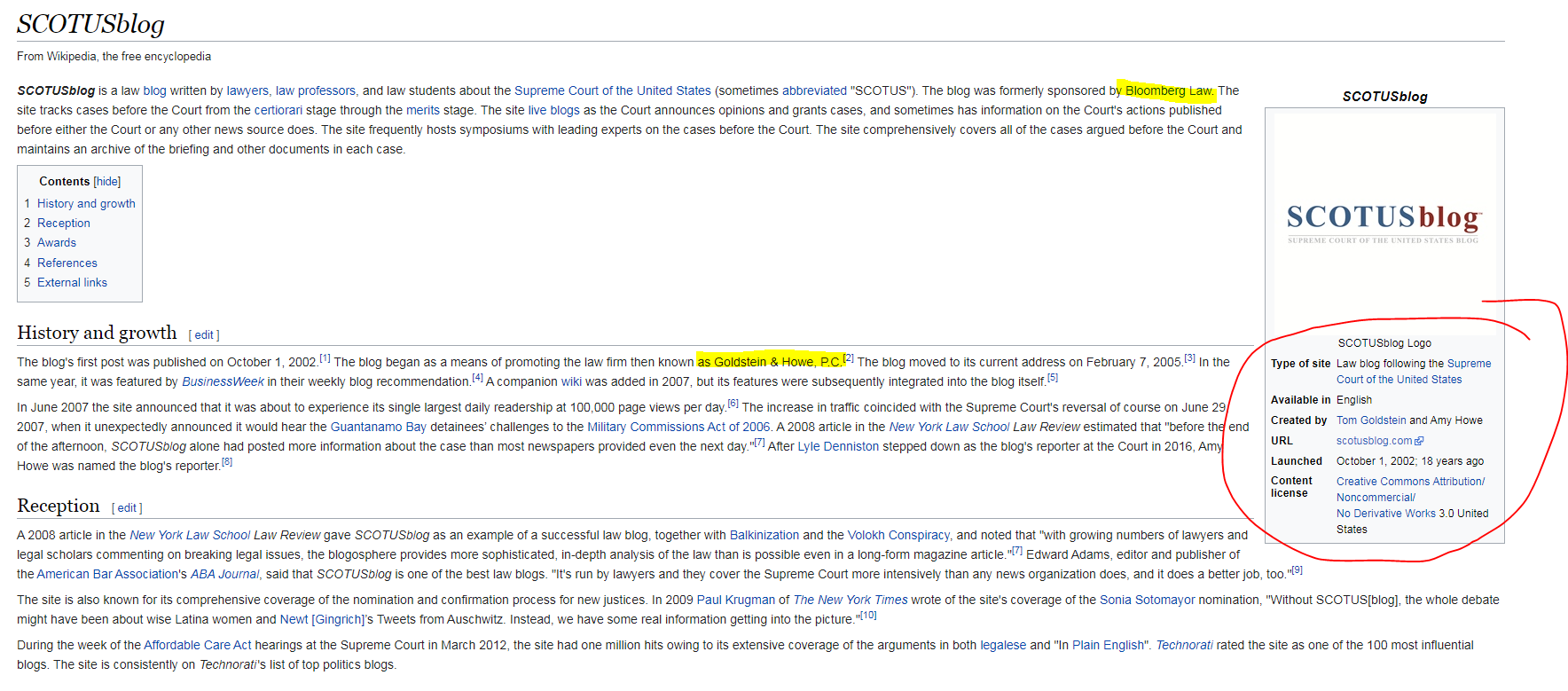Viewport: 1568px width, 691px height.
Task: Open the lawyers link
Action: coord(247,90)
